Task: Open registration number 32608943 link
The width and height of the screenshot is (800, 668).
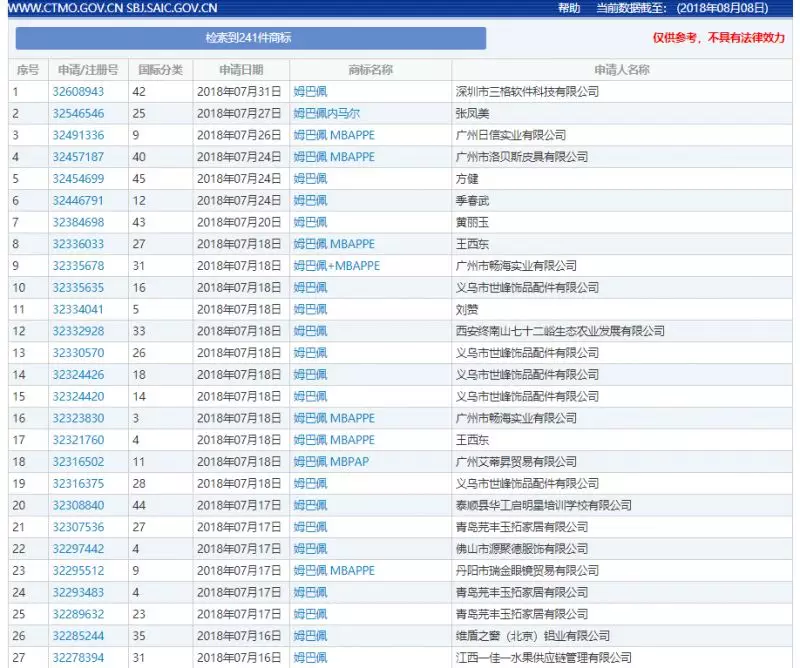Action: click(78, 91)
